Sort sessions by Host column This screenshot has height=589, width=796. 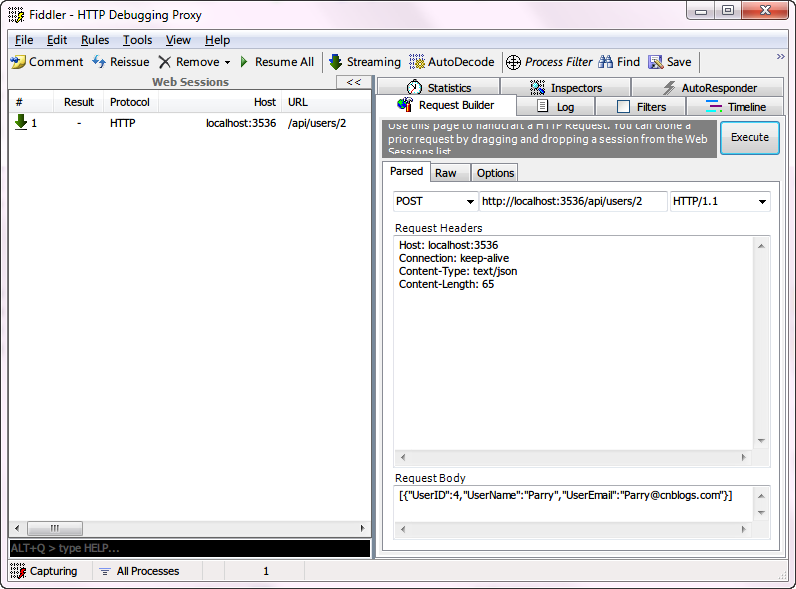coord(220,102)
